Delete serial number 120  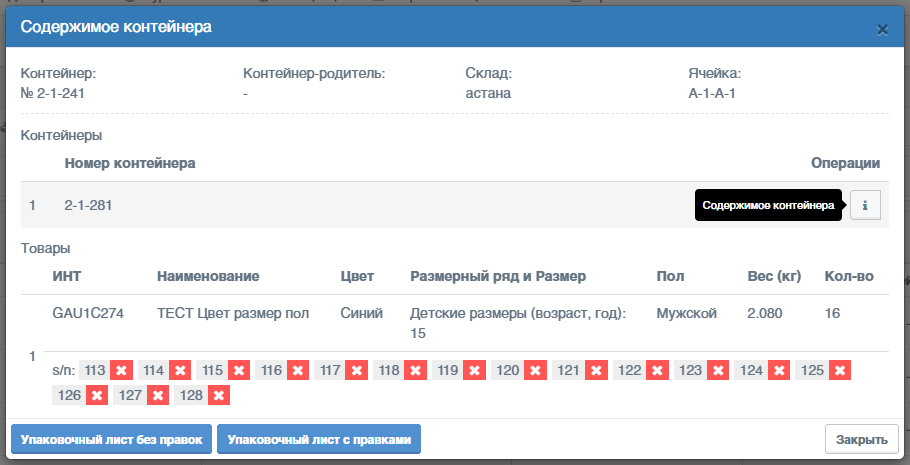point(535,370)
